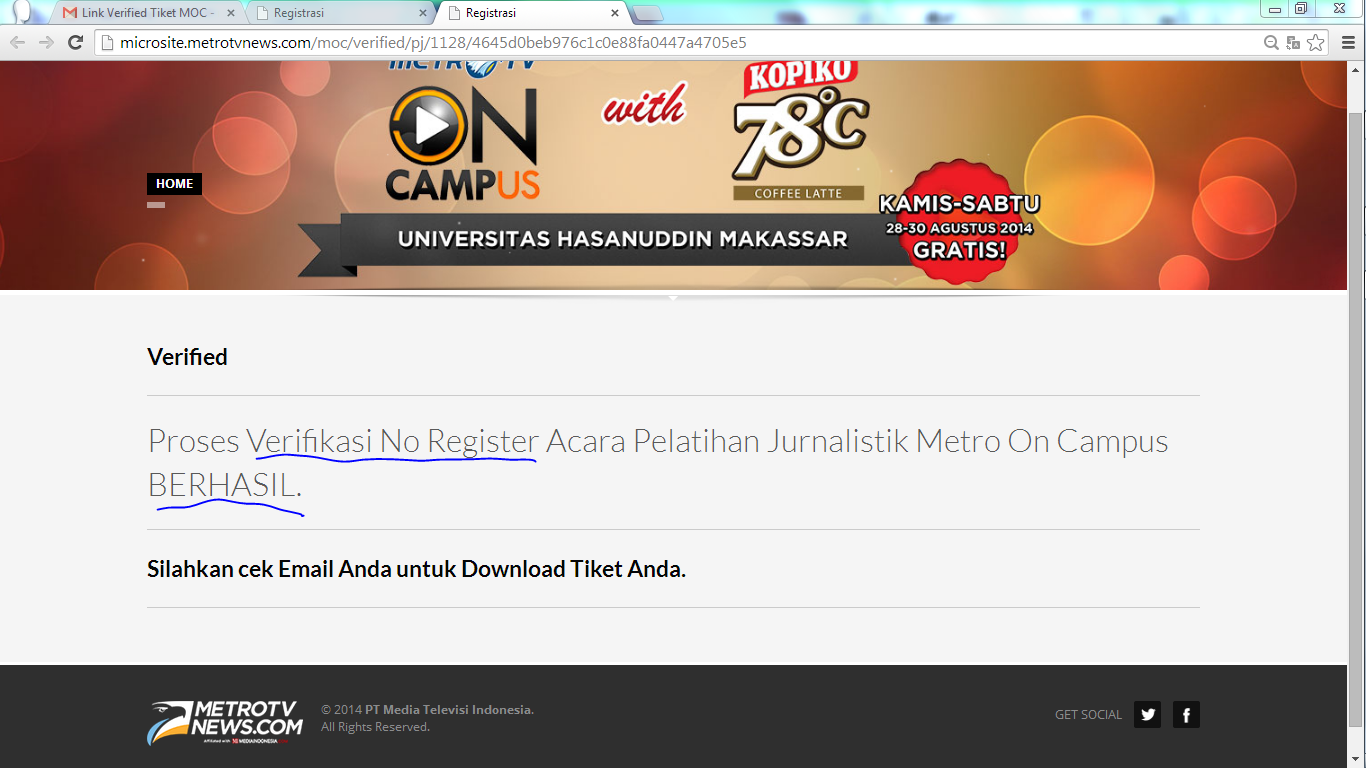Click the Kopiko 78°C Coffee Latte logo

(799, 130)
